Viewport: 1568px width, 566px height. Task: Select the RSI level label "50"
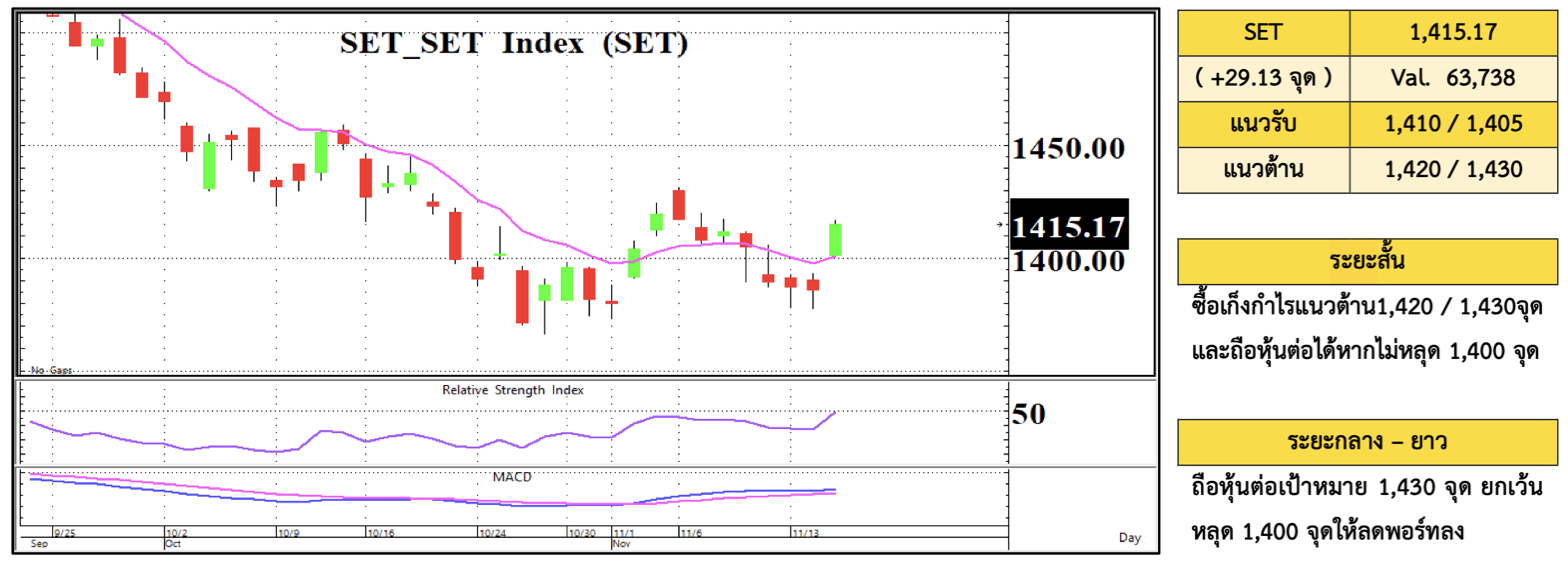tap(1029, 413)
